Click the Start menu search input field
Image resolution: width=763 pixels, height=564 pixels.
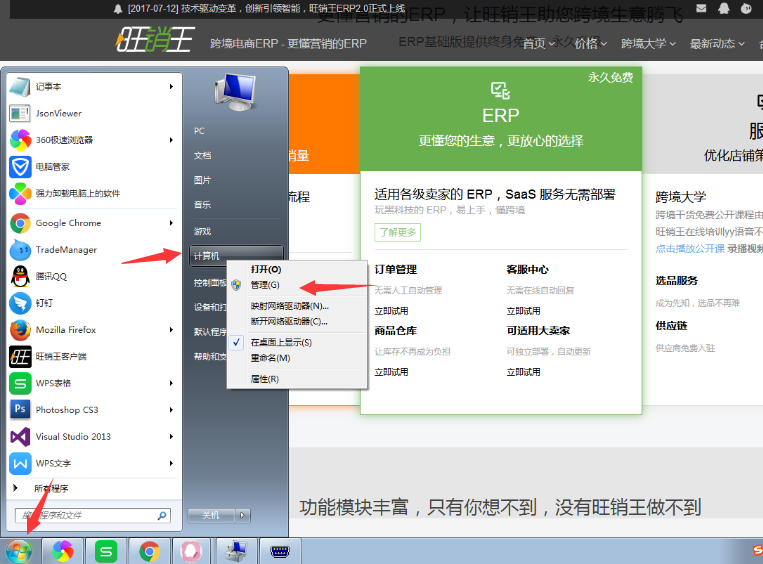[93, 515]
